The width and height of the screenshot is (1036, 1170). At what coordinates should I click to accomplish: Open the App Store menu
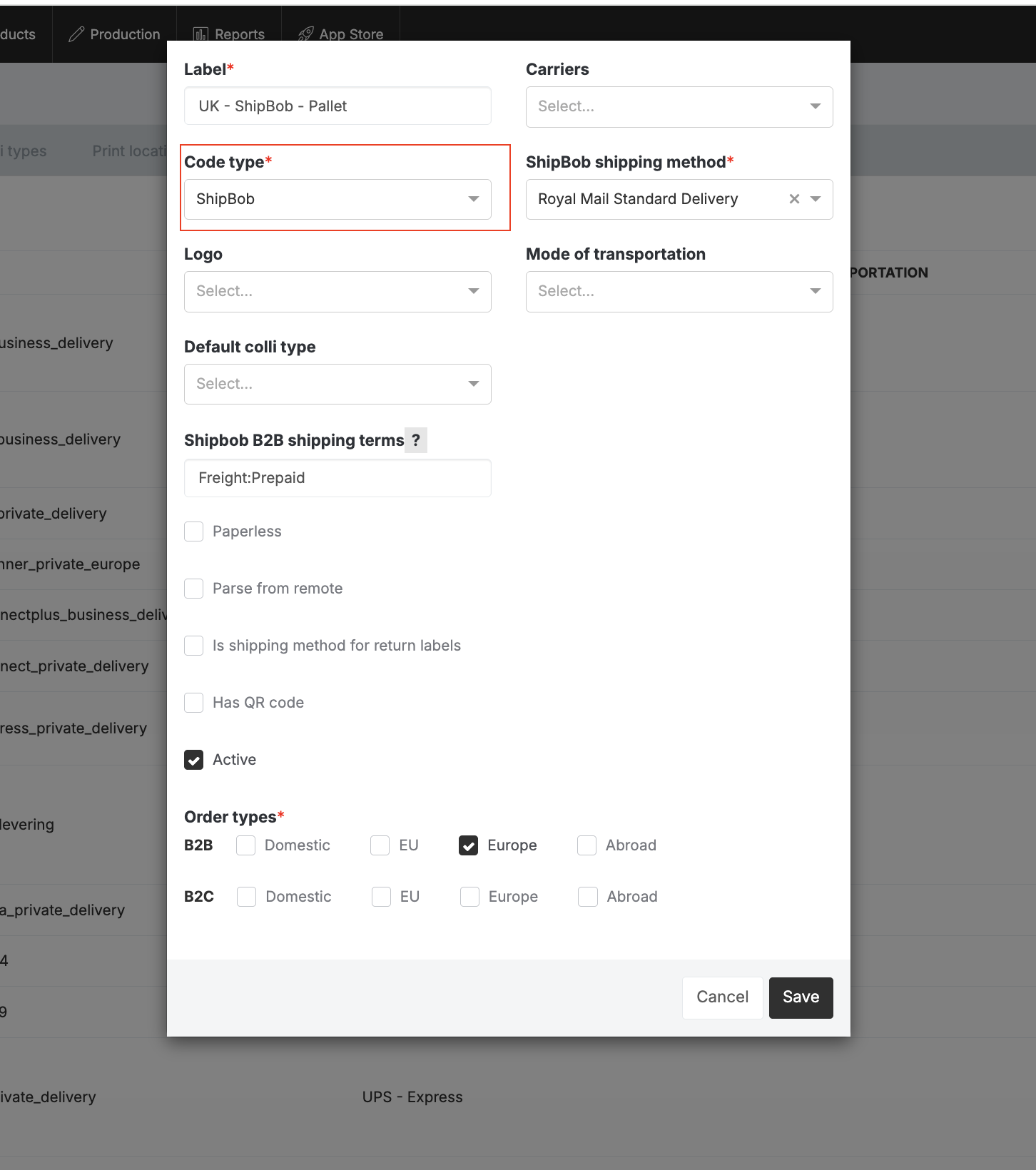pyautogui.click(x=341, y=34)
